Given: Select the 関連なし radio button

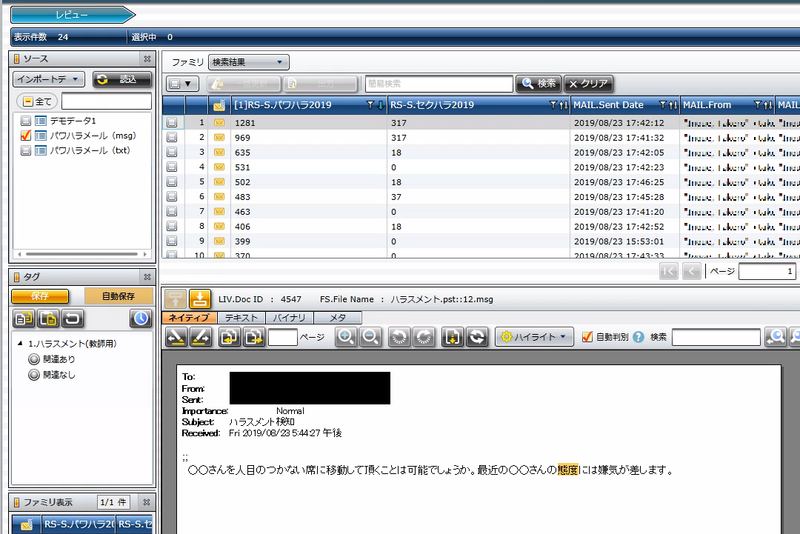Looking at the screenshot, I should click(34, 375).
